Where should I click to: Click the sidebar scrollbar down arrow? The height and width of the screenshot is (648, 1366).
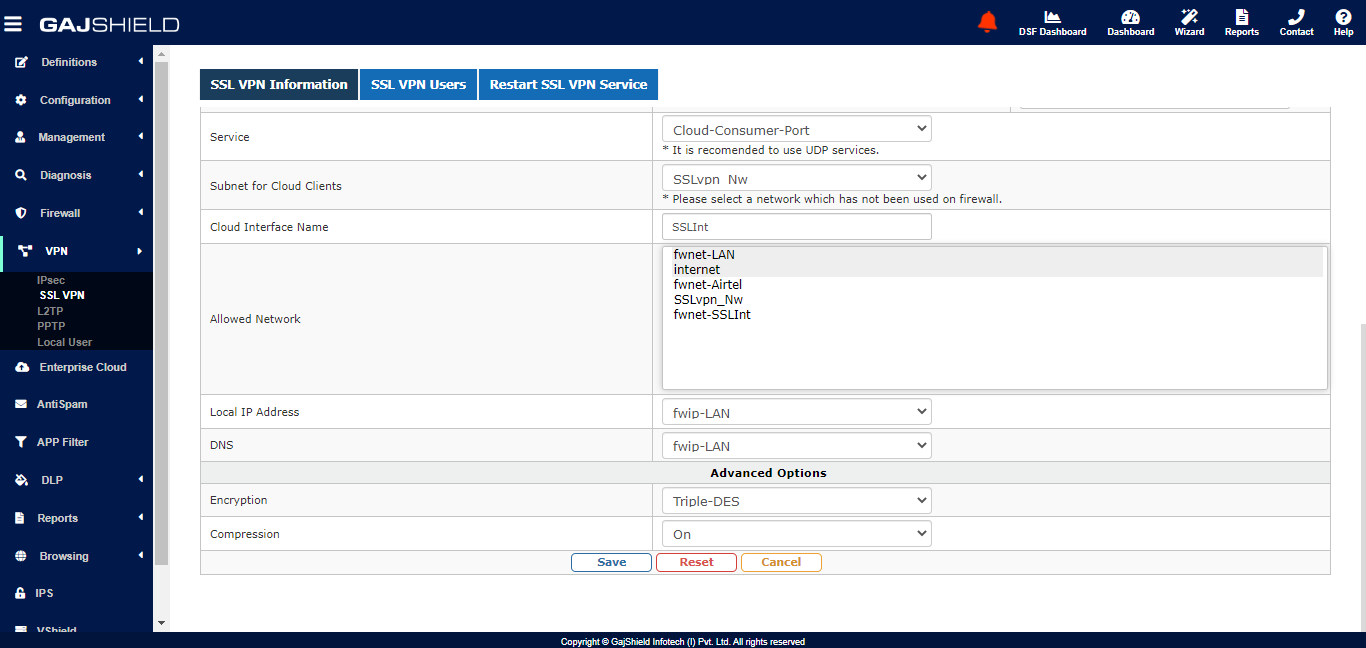(x=161, y=623)
